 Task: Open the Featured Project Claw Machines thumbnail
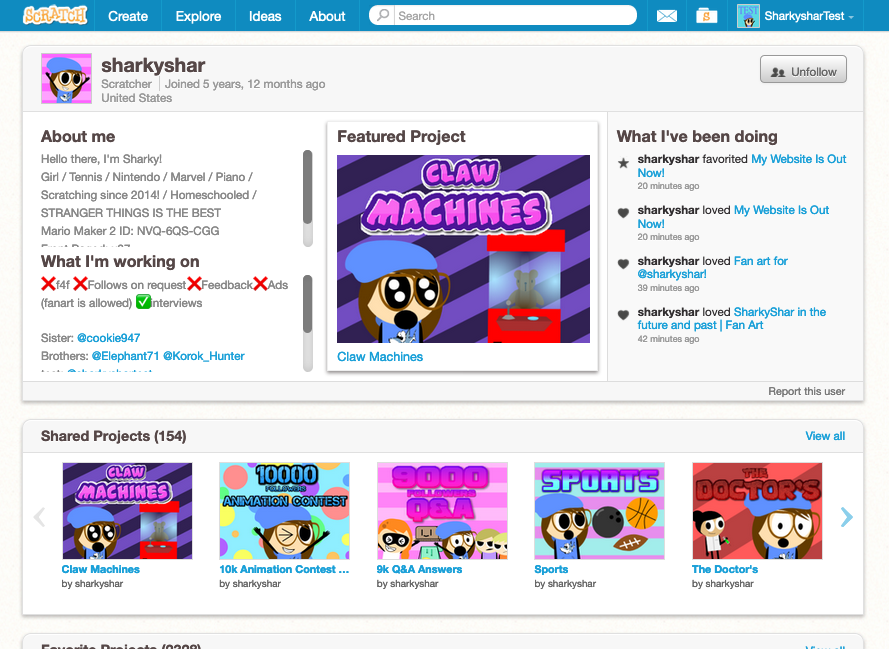(x=463, y=248)
